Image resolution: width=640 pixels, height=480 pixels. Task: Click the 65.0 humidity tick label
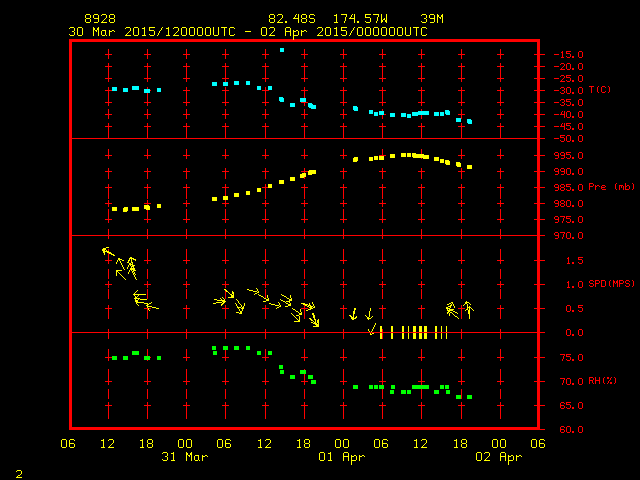[571, 406]
